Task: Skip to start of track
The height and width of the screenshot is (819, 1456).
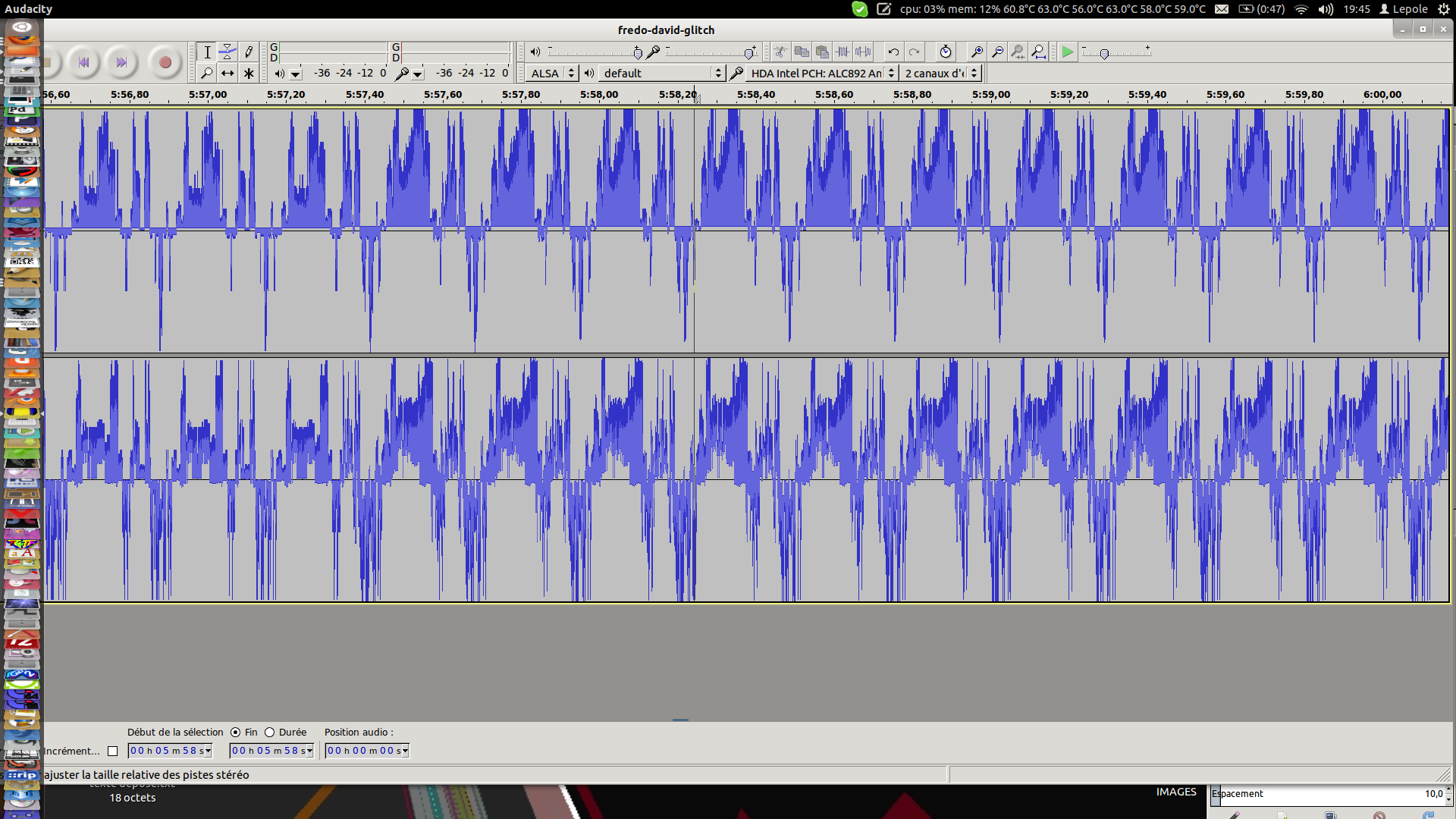Action: coord(83,62)
